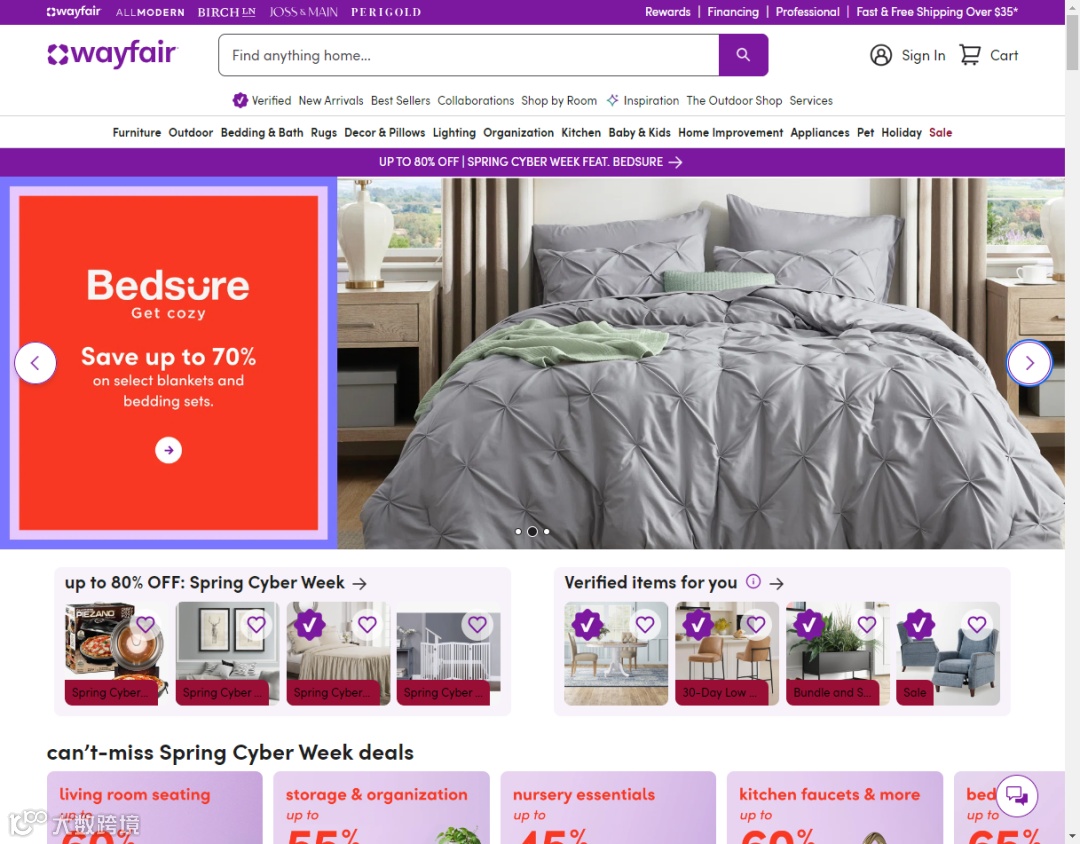This screenshot has width=1080, height=844.
Task: Open the Sale menu item
Action: 940,132
